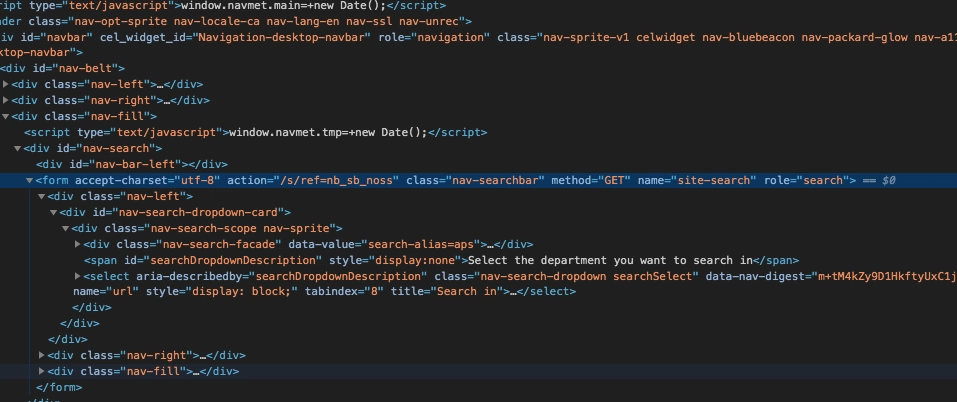Screen dimensions: 957x402
Task: Collapse the selected form element arrow
Action: click(x=29, y=180)
